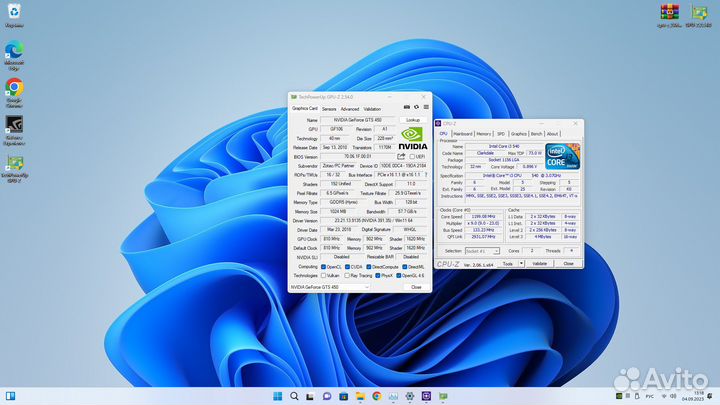The height and width of the screenshot is (405, 720).
Task: Toggle the OpenGL 4.6 checkbox
Action: click(399, 276)
